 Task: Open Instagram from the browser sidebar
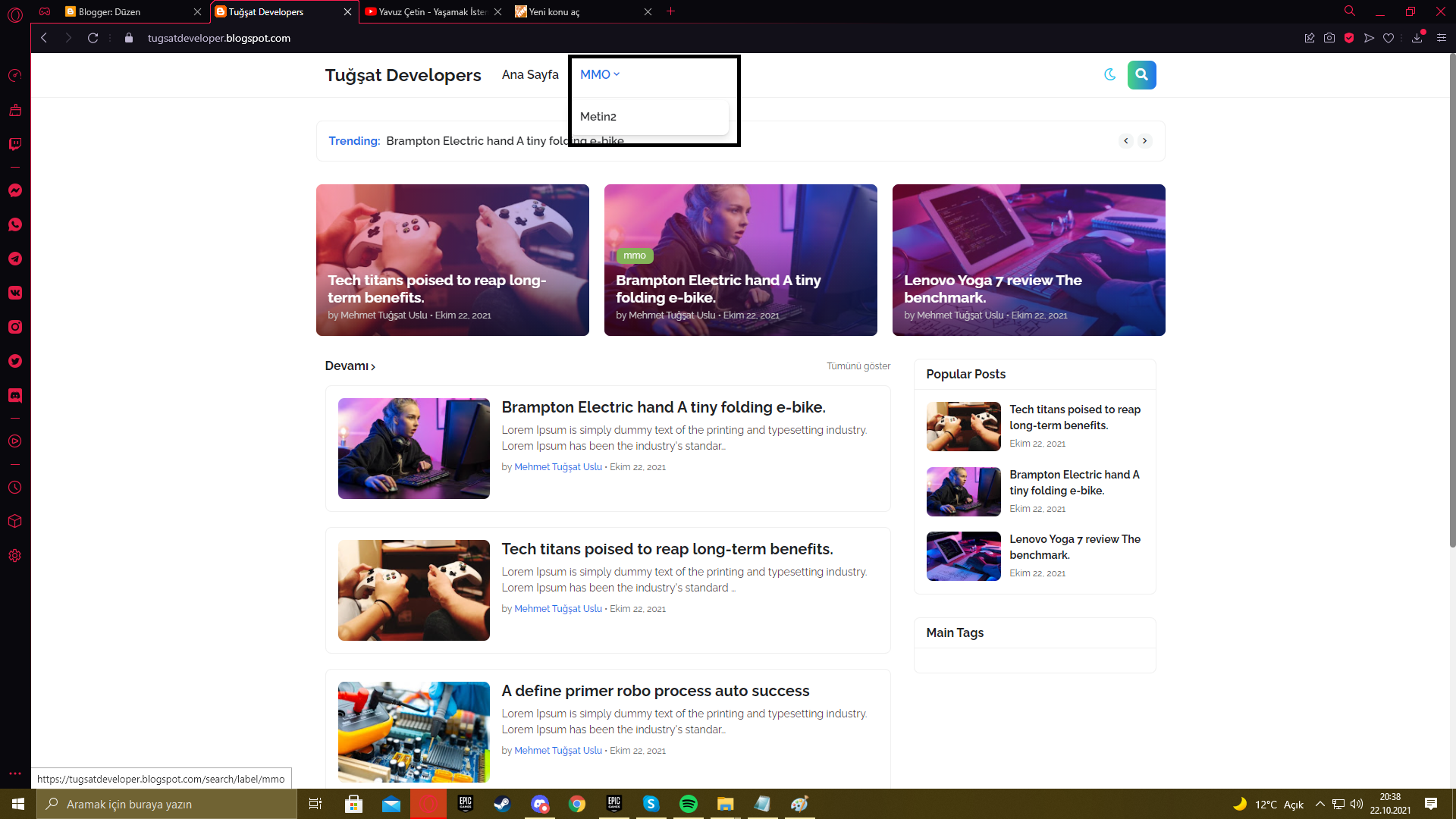pos(15,327)
